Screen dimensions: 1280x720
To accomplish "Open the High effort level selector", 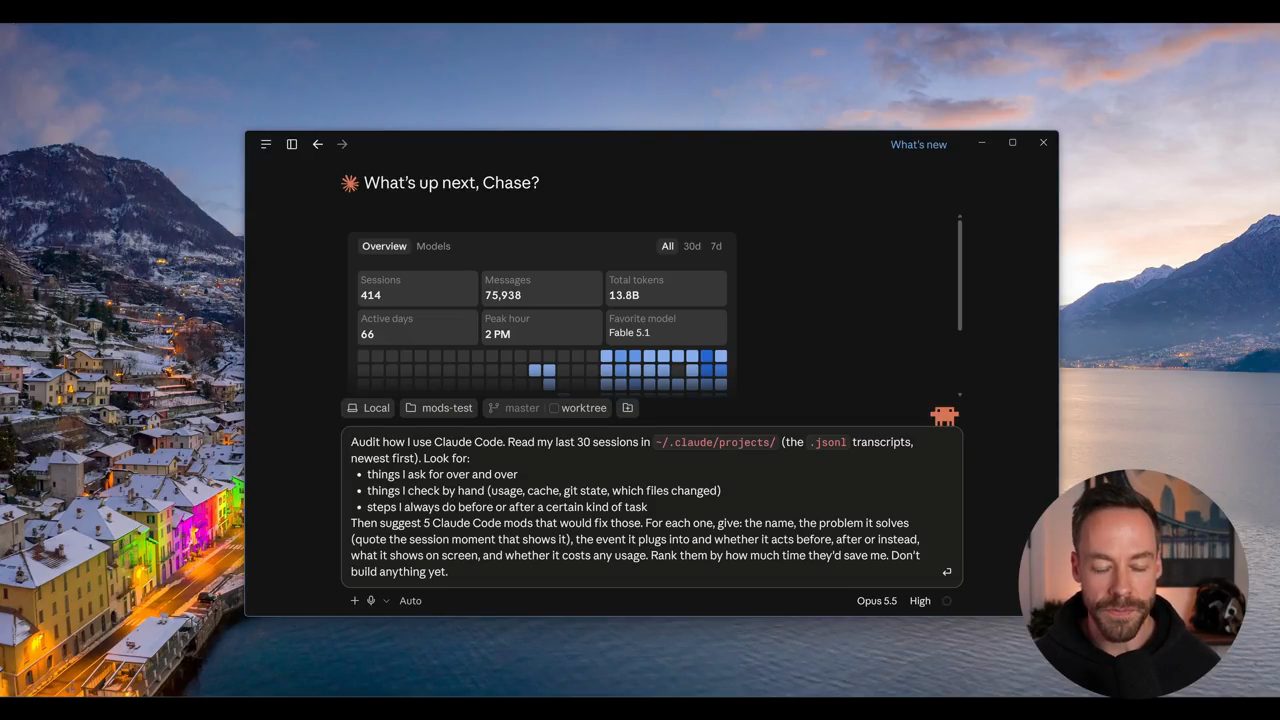I will tap(920, 601).
